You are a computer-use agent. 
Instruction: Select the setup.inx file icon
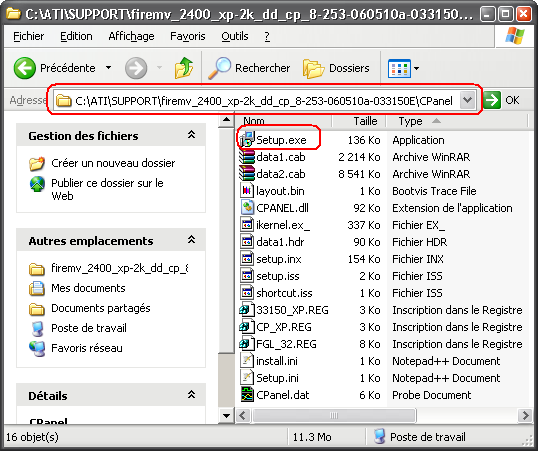[x=247, y=259]
